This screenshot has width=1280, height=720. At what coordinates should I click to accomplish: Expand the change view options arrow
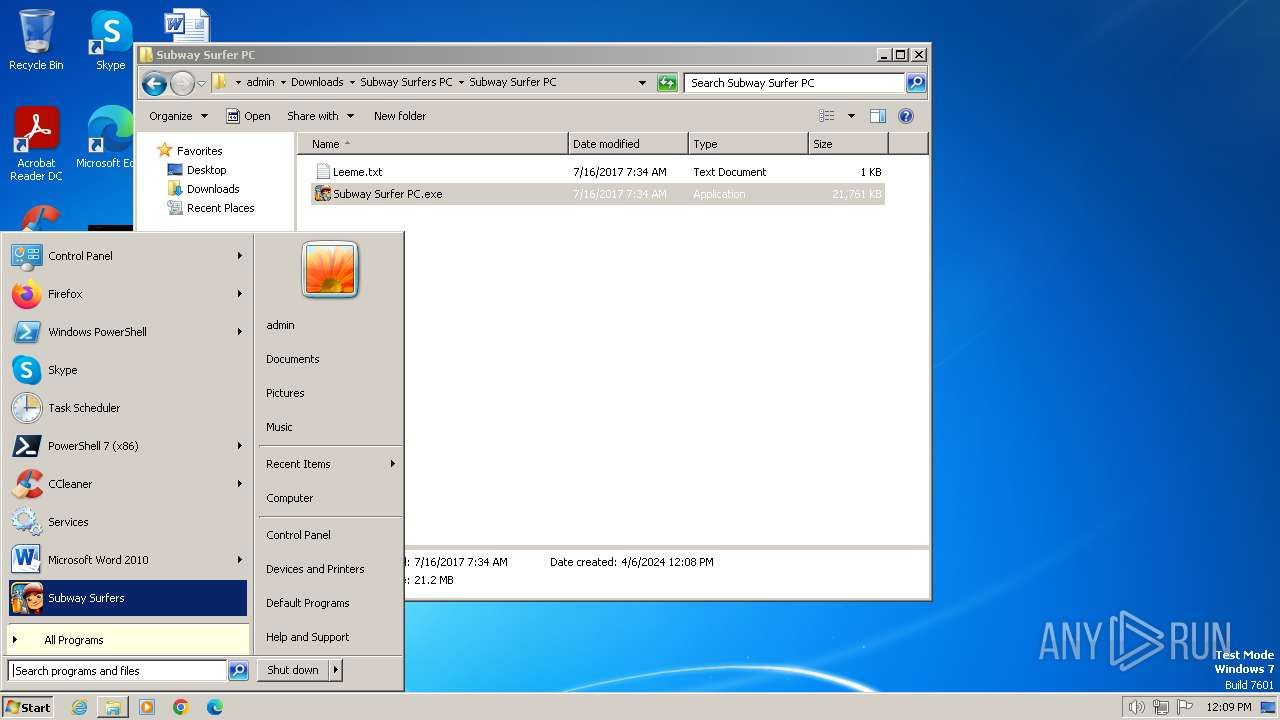pyautogui.click(x=851, y=116)
